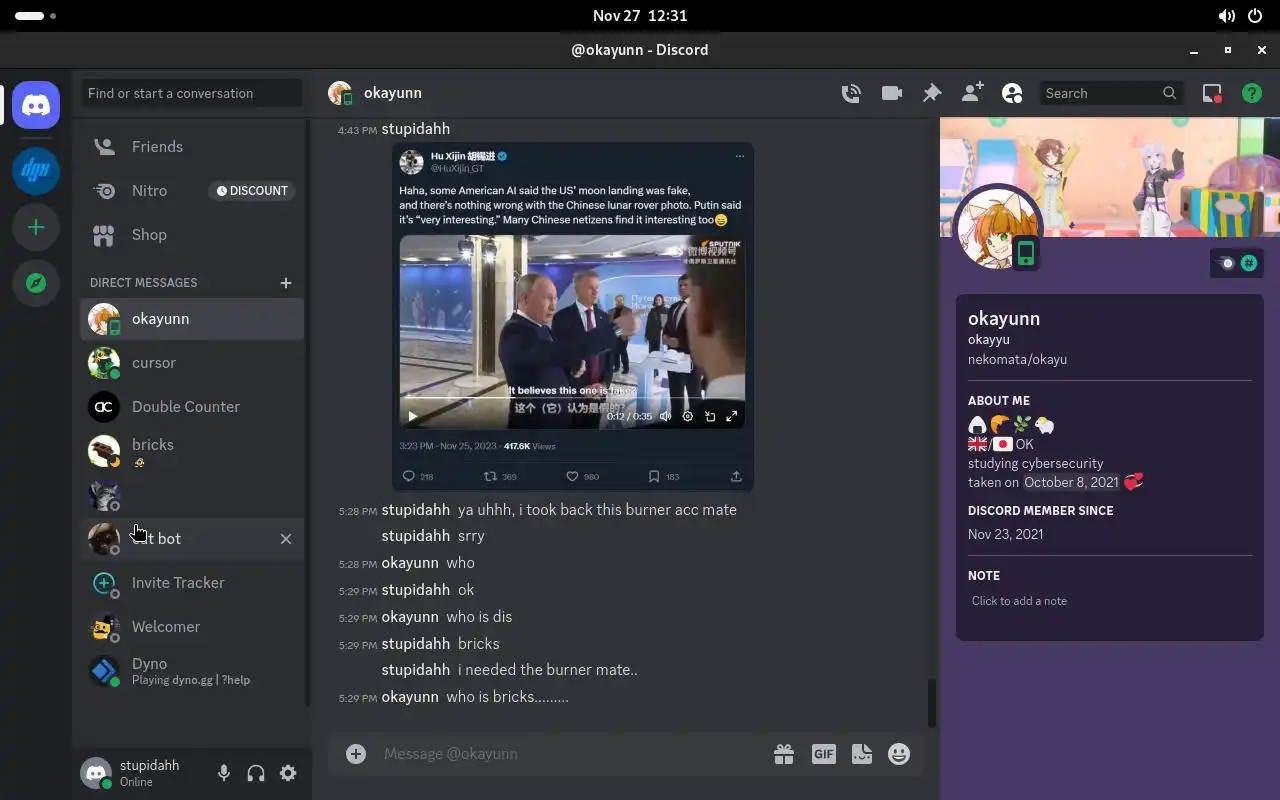This screenshot has width=1280, height=800.
Task: Toggle headphones deafen
Action: (256, 773)
